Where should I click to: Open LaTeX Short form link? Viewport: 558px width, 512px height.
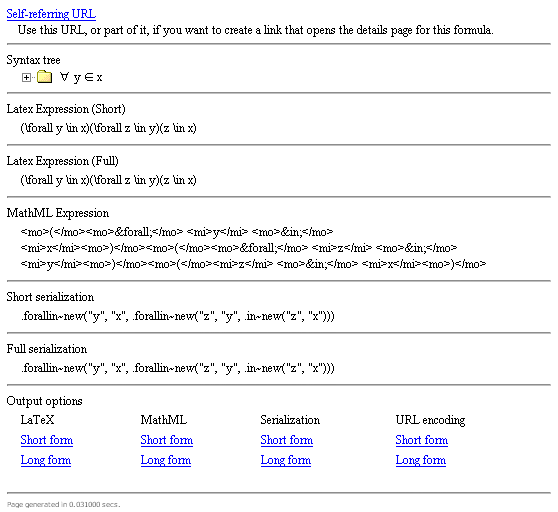tap(47, 440)
